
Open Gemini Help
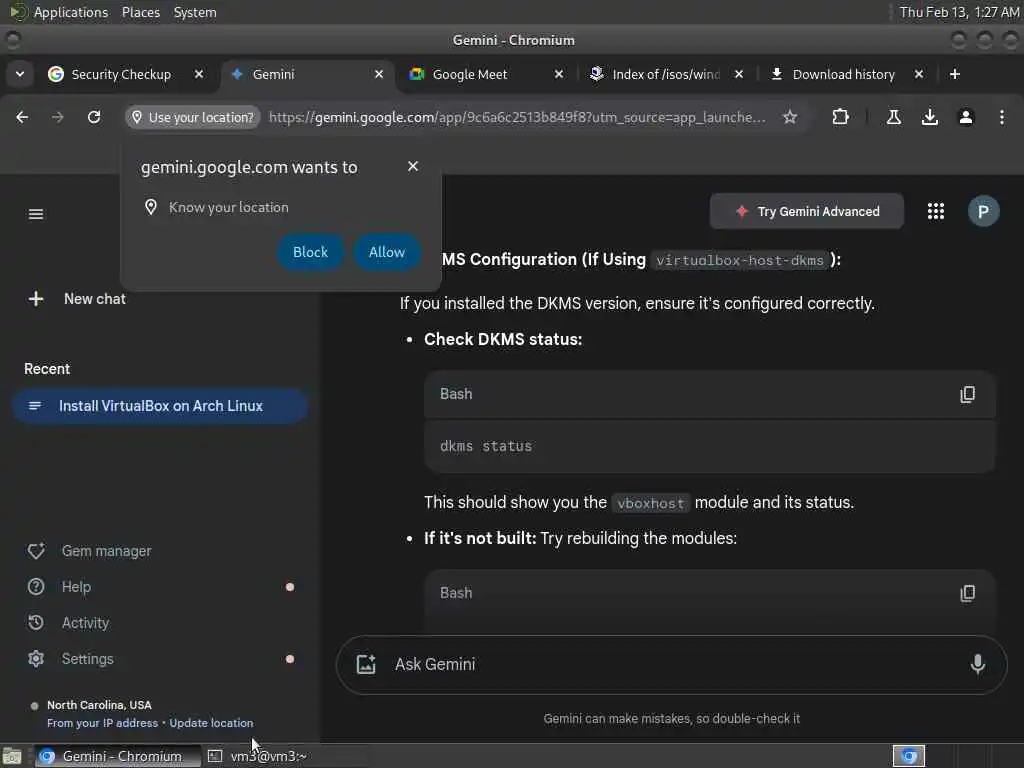click(59, 587)
